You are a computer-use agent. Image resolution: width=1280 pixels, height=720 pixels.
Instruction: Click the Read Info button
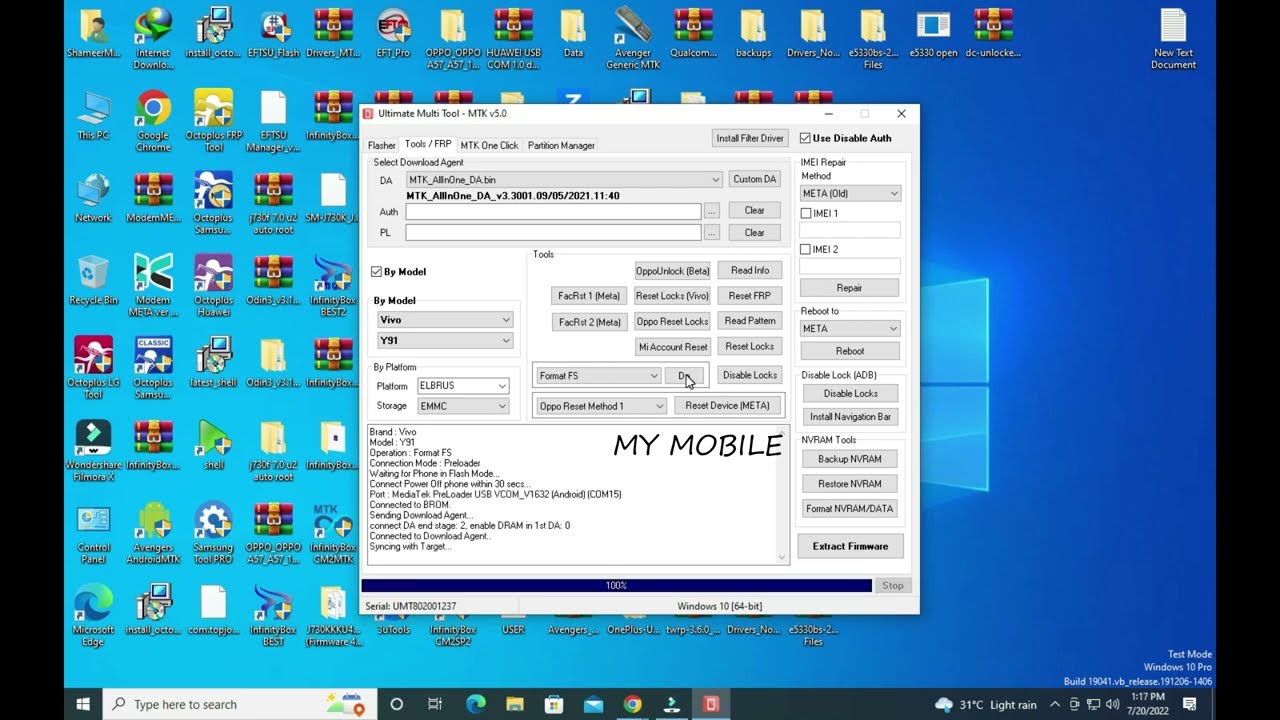pyautogui.click(x=749, y=271)
